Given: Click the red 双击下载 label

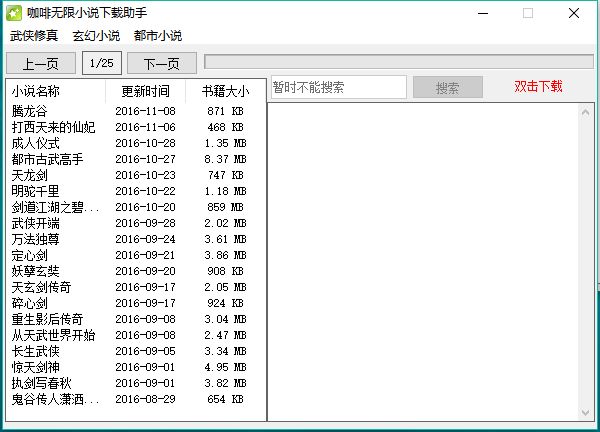Looking at the screenshot, I should pyautogui.click(x=538, y=86).
